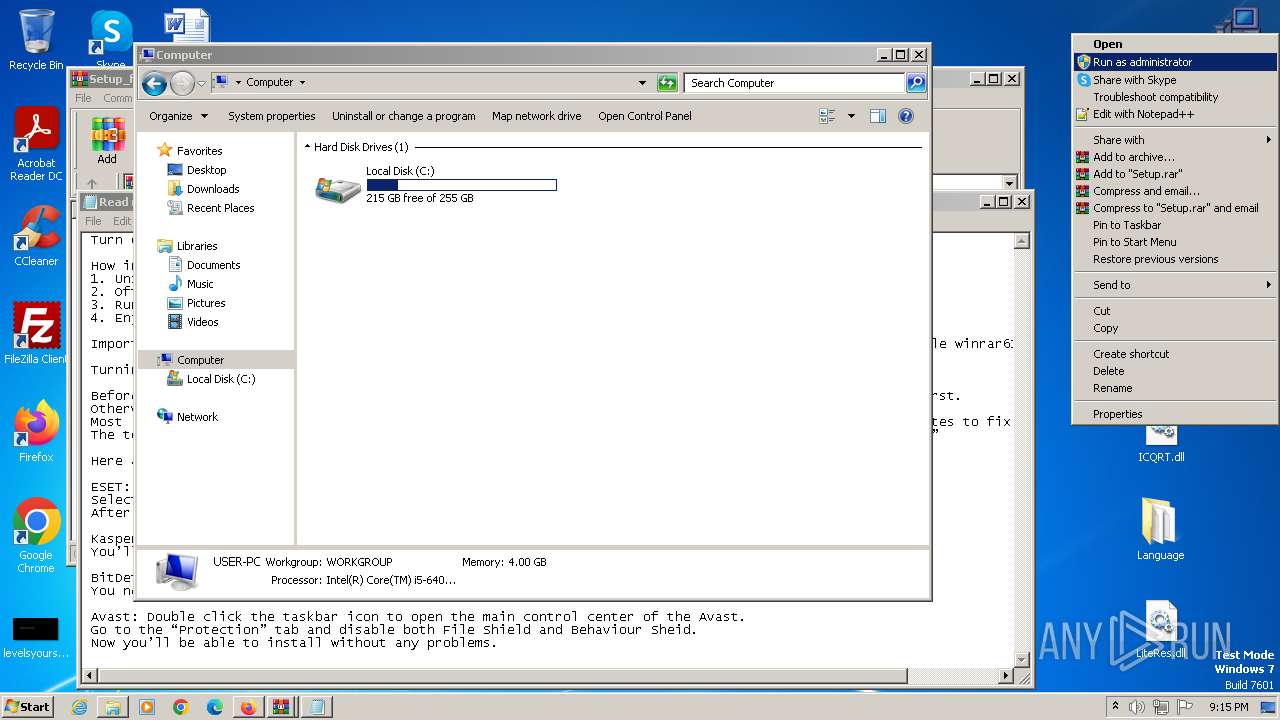This screenshot has height=720, width=1280.
Task: Choose Run as administrator
Action: point(1174,62)
